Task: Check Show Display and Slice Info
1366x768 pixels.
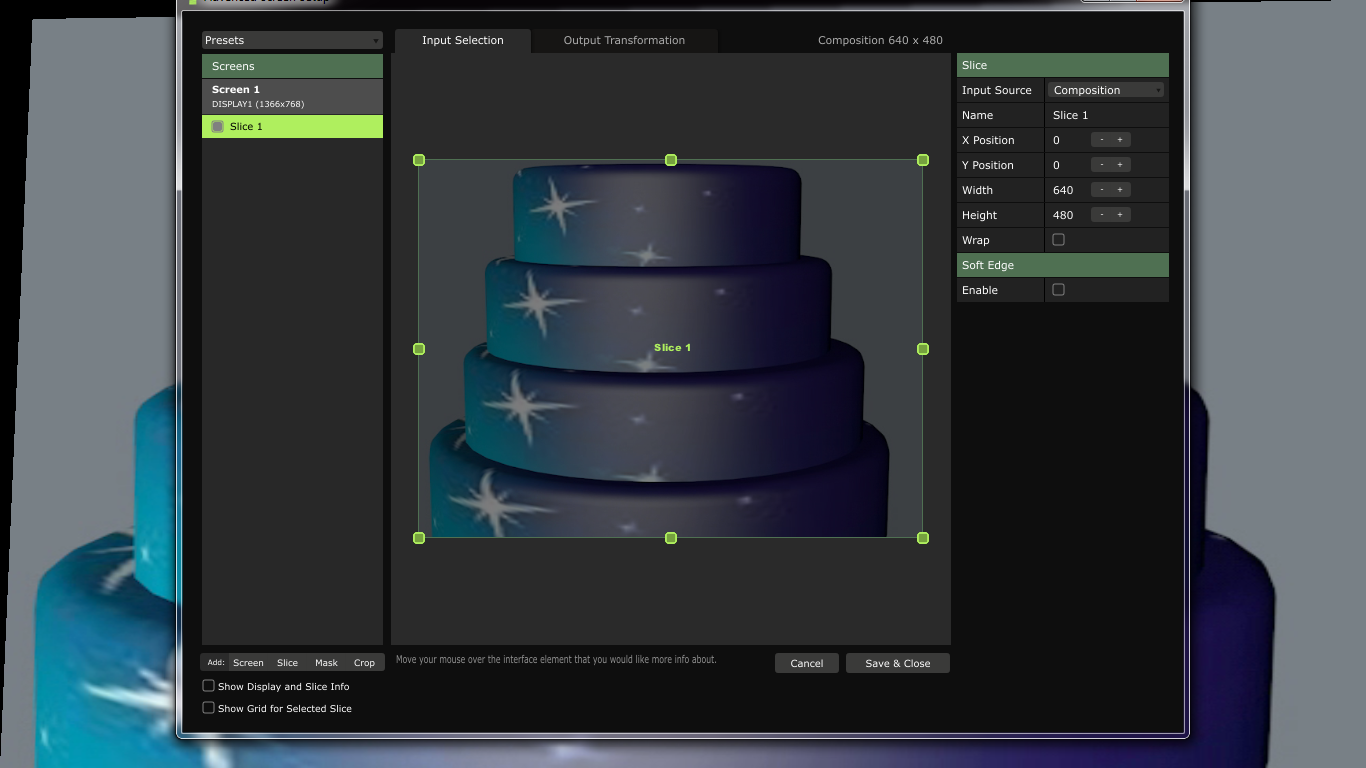Action: pos(208,686)
